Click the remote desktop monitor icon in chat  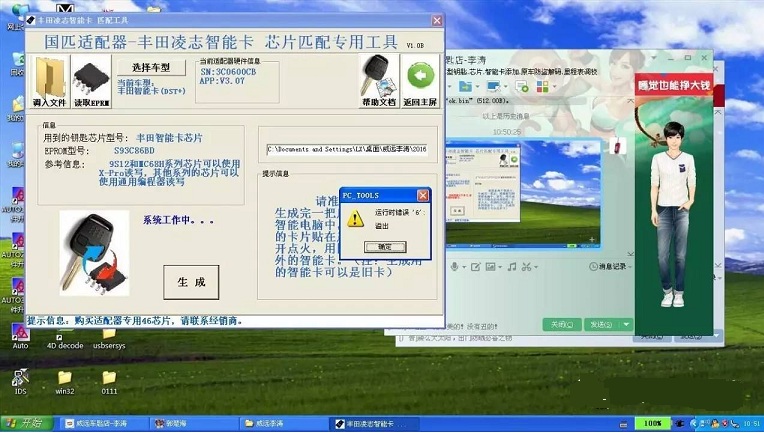coord(493,86)
